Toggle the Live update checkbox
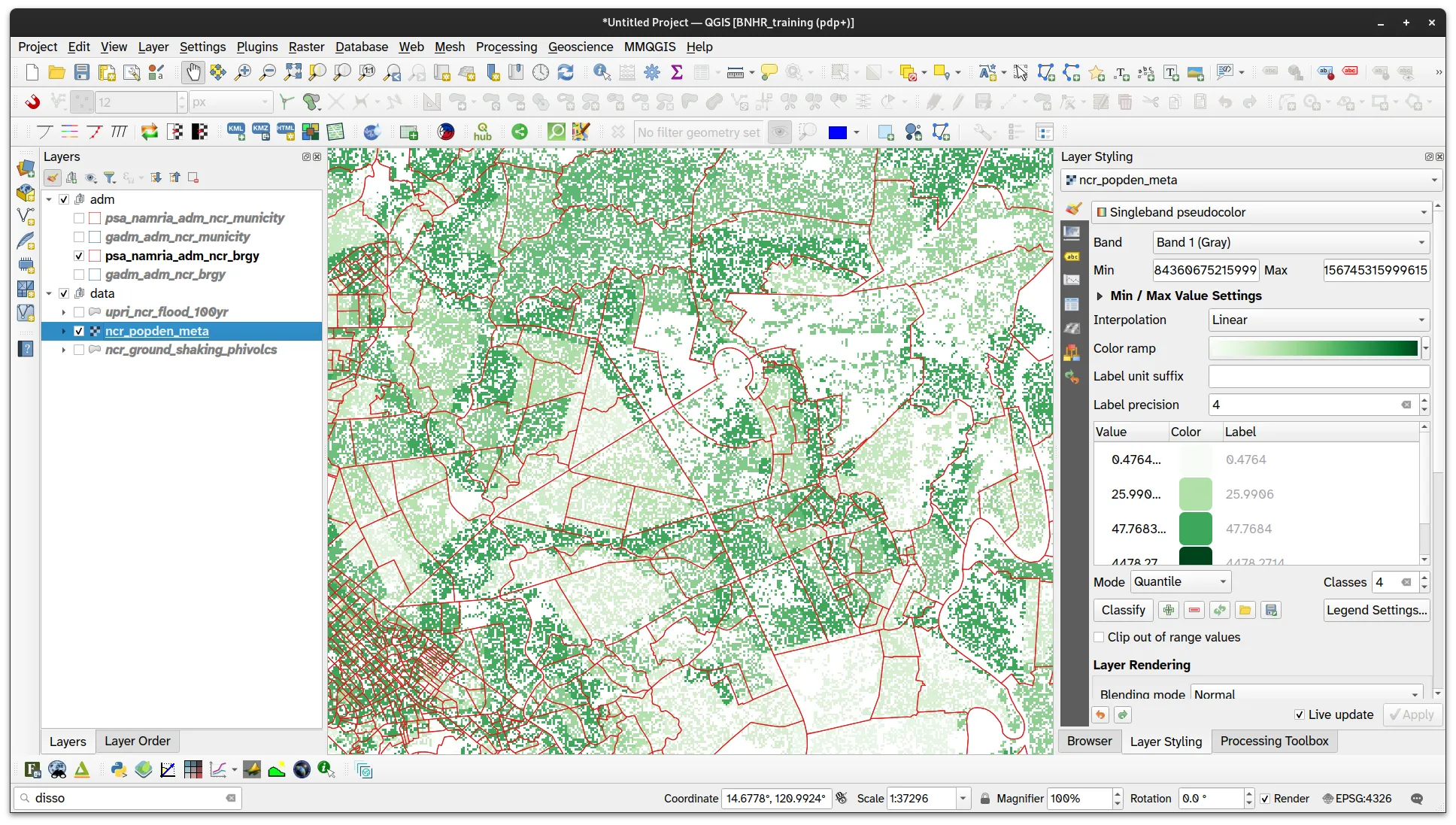 coord(1300,714)
